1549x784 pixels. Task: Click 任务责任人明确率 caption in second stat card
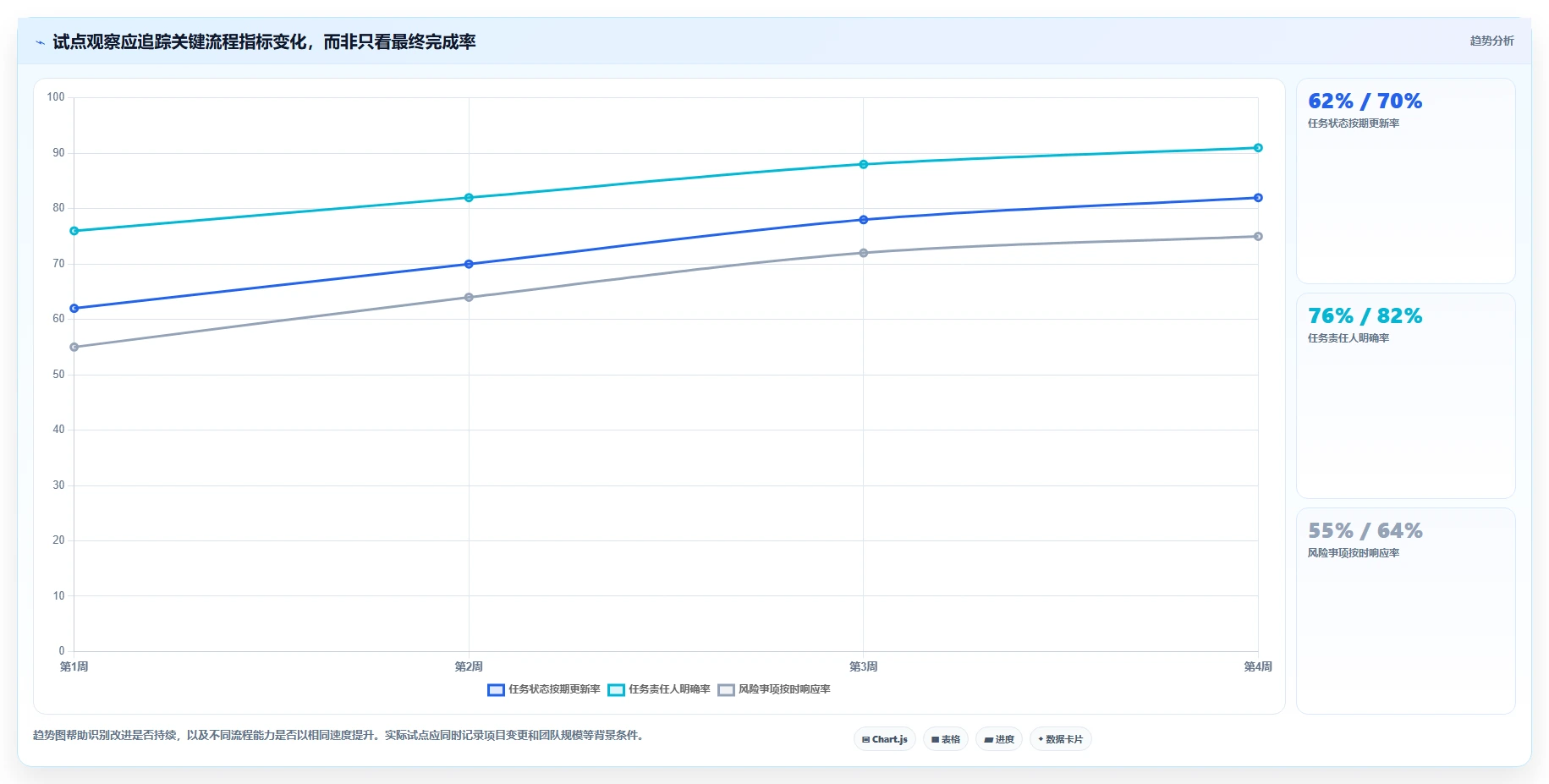[x=1349, y=338]
